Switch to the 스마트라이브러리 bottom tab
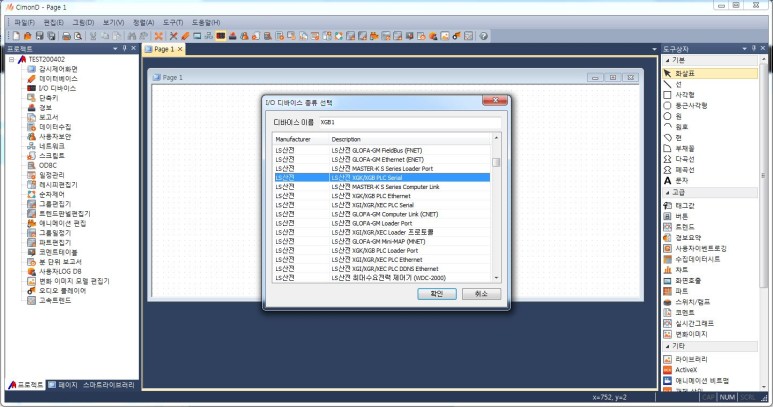The height and width of the screenshot is (407, 773). pos(108,385)
